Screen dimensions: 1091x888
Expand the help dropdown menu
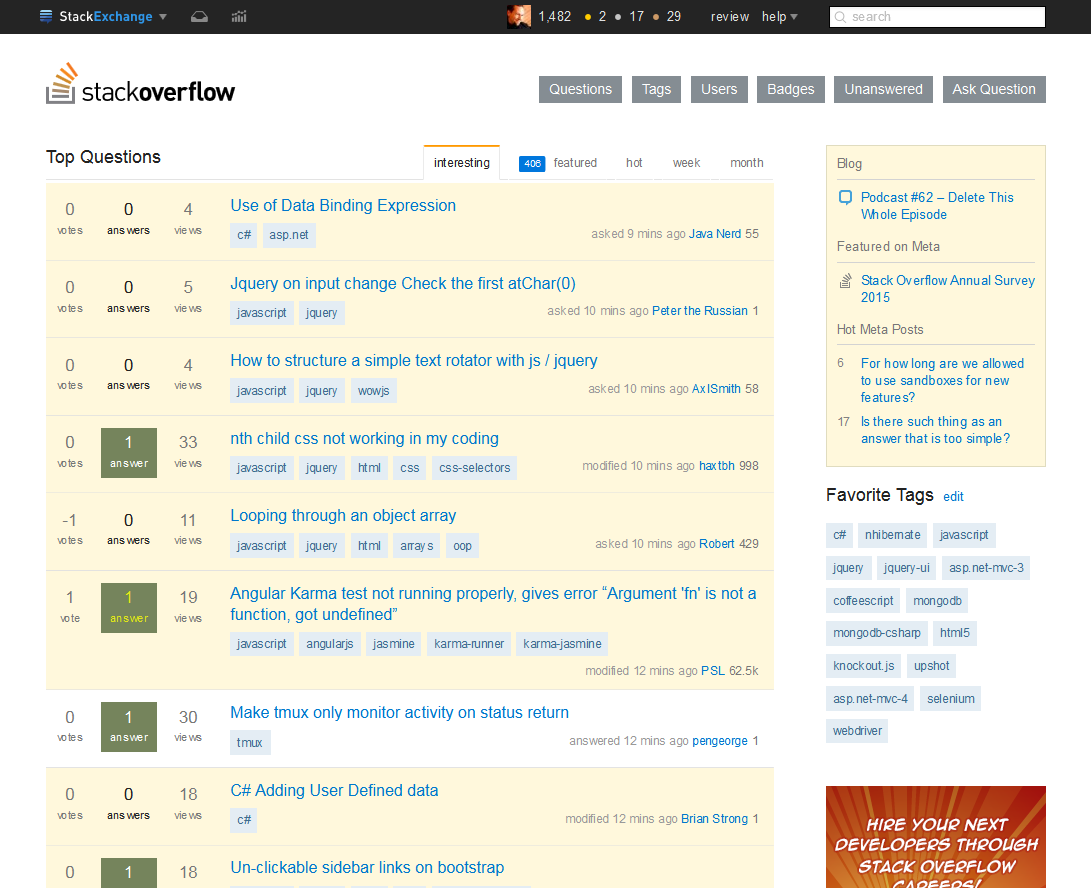coord(779,17)
